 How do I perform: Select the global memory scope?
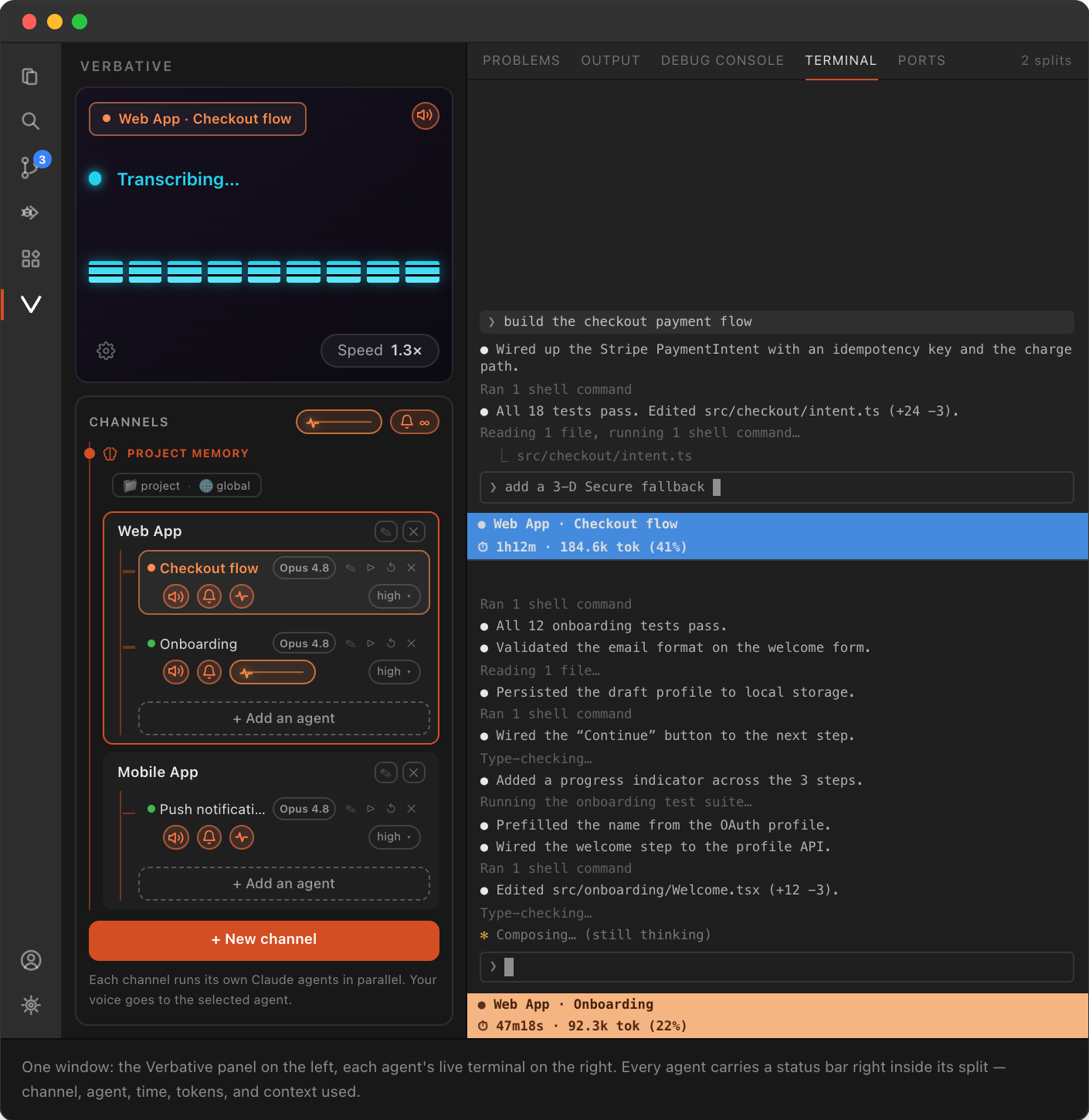point(225,486)
